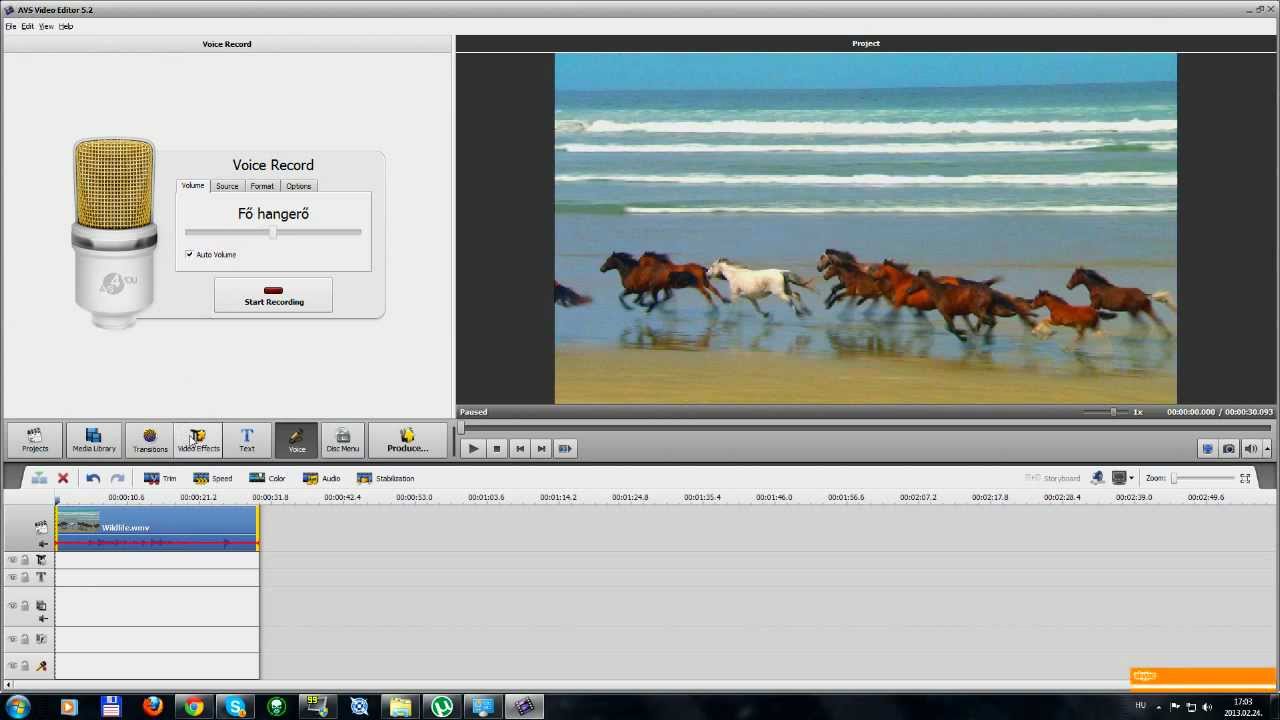
Task: Go to previous frame
Action: [x=519, y=449]
